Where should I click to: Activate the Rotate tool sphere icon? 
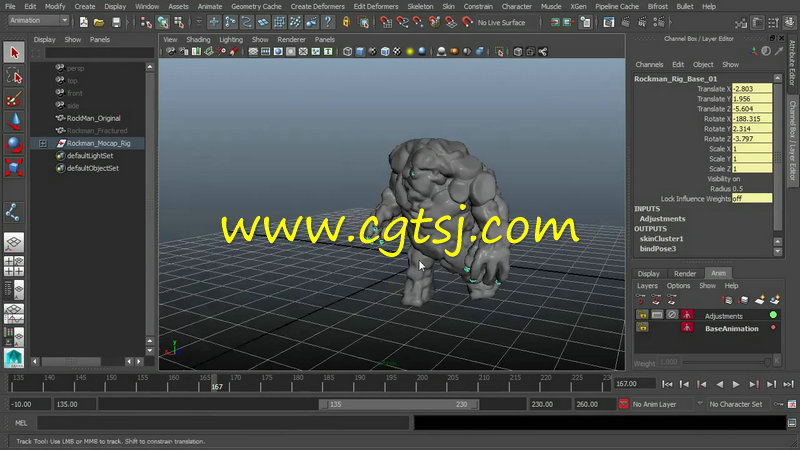14,144
